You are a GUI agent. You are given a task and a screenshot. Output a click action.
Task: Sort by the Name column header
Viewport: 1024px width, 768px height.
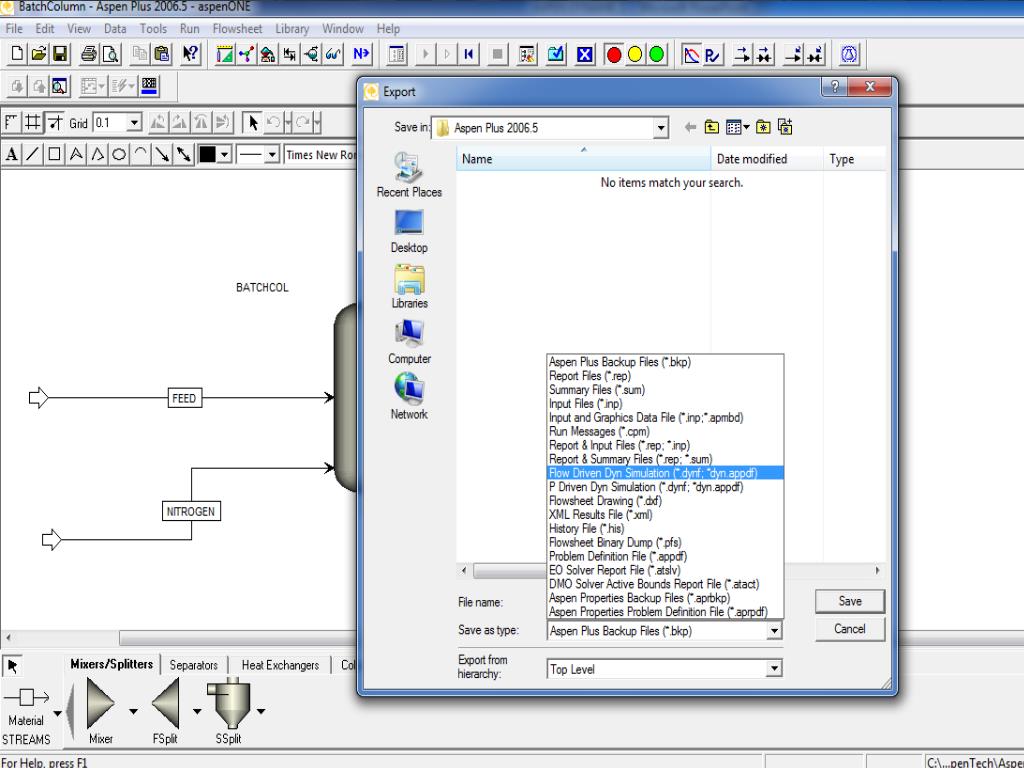583,159
